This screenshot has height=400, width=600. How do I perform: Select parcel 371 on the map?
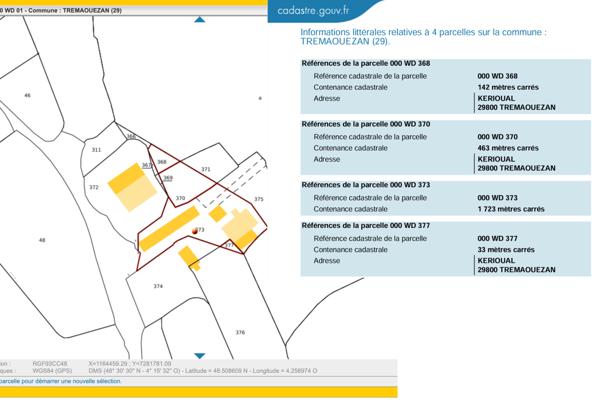click(206, 169)
